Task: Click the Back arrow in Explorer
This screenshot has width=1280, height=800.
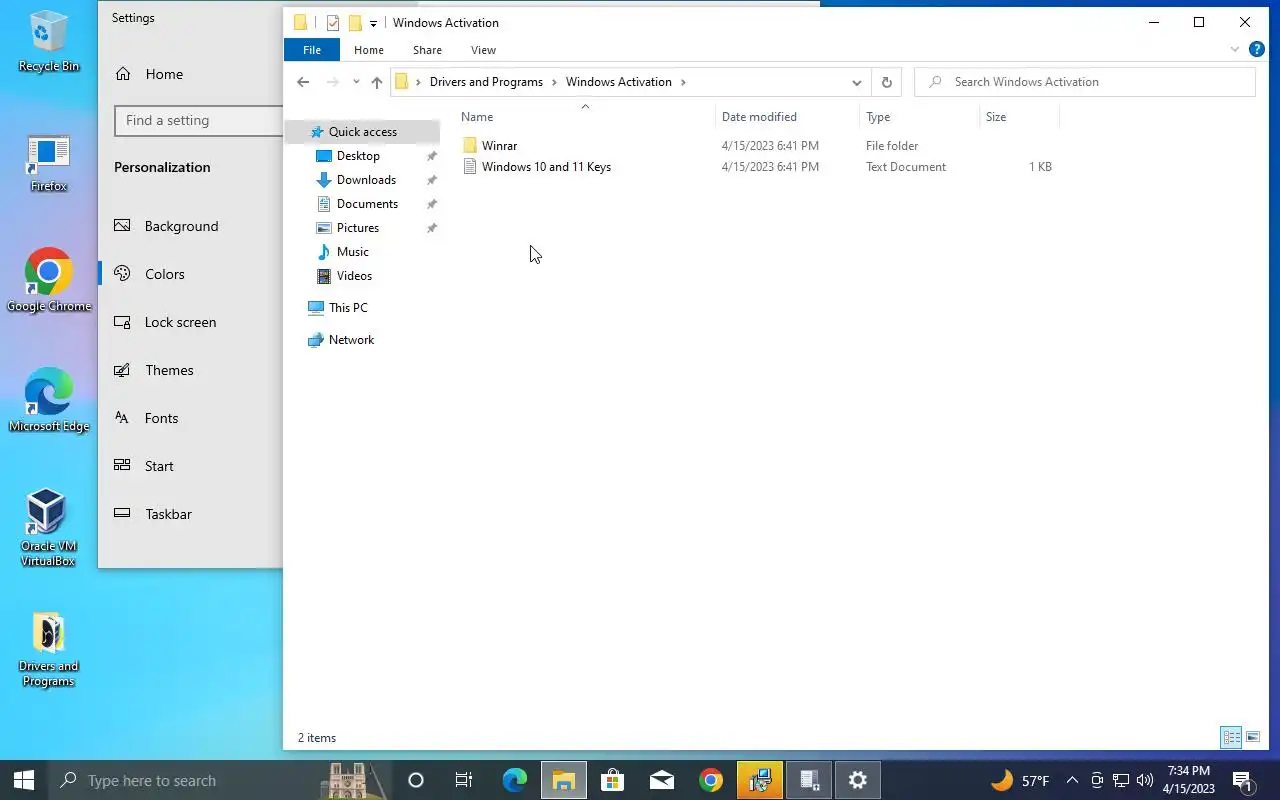Action: (304, 82)
